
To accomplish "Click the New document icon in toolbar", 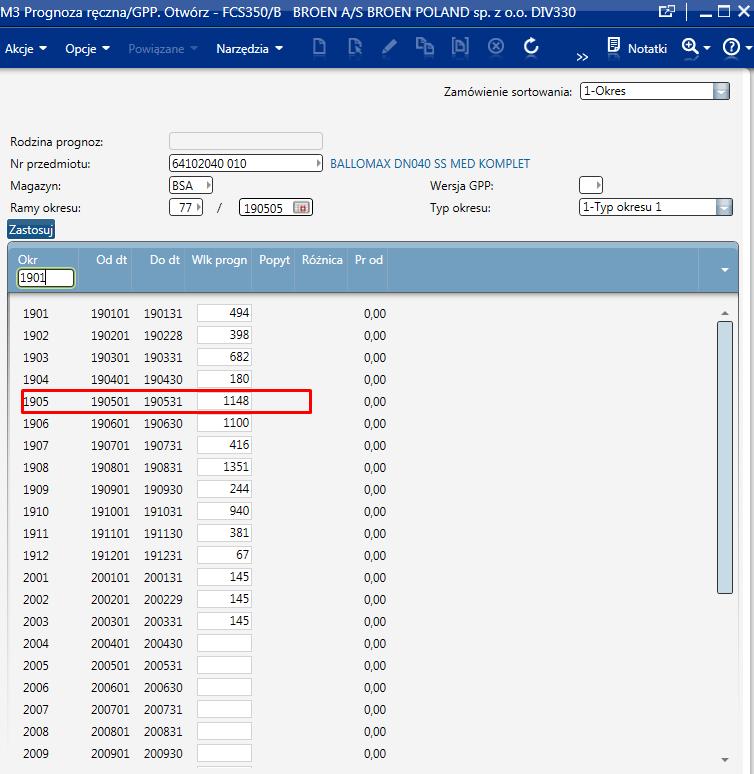I will (x=319, y=47).
